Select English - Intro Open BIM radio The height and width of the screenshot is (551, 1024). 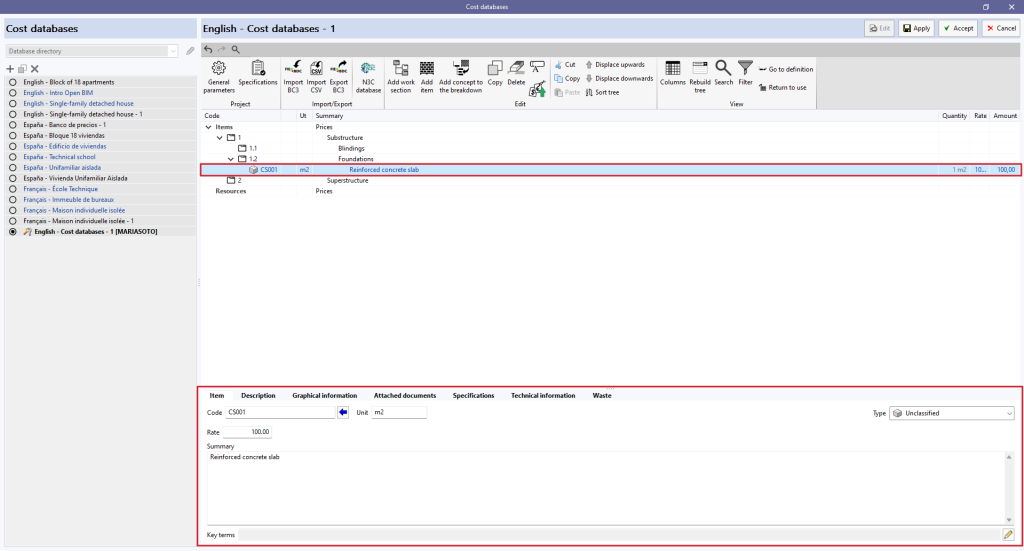click(12, 93)
